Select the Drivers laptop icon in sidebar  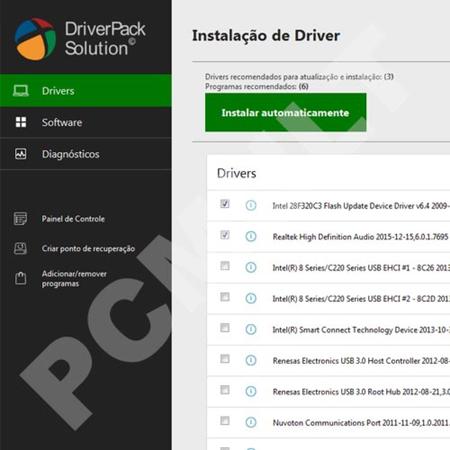pyautogui.click(x=21, y=90)
